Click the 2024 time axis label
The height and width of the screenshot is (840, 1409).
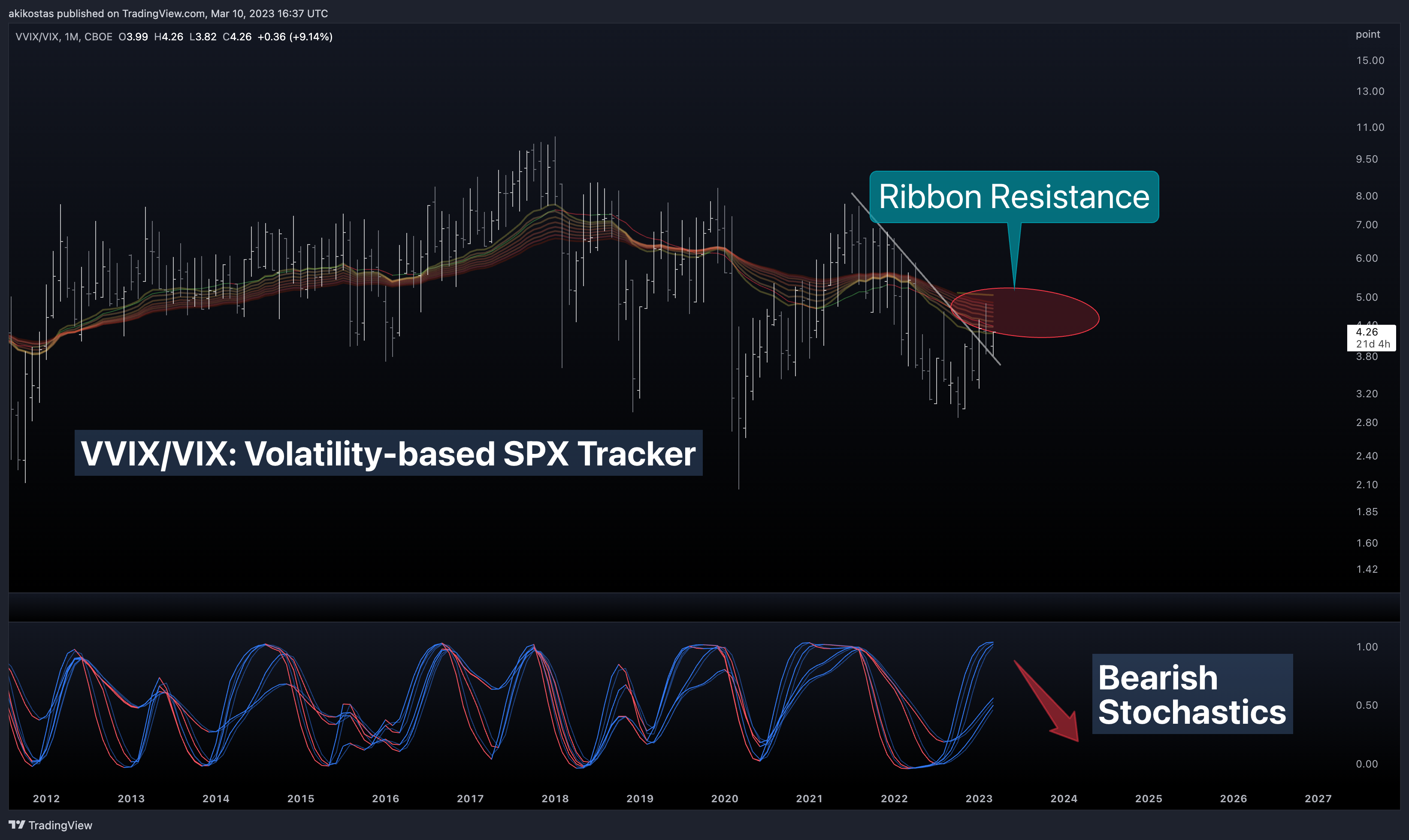[x=1064, y=799]
